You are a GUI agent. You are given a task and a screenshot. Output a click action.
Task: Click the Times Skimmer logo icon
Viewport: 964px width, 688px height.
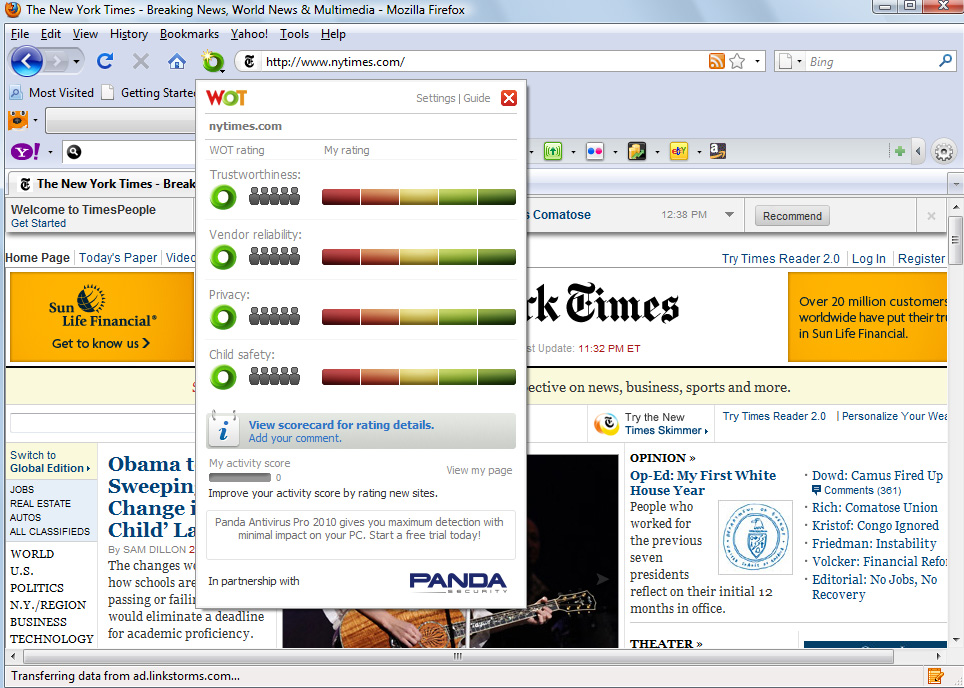click(x=606, y=424)
